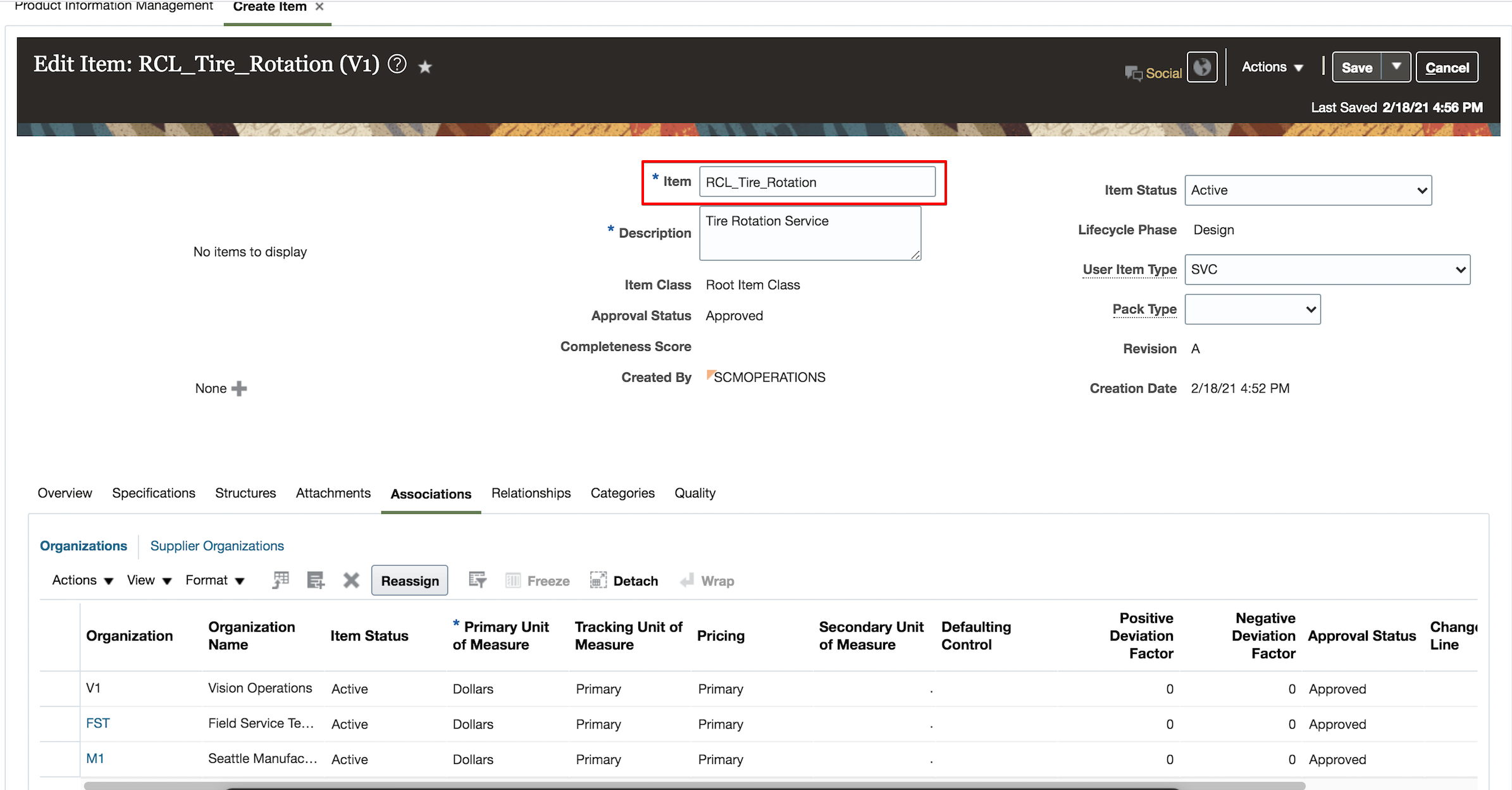Click the plus icon next to None to add attachment
The height and width of the screenshot is (790, 1512).
[x=239, y=388]
